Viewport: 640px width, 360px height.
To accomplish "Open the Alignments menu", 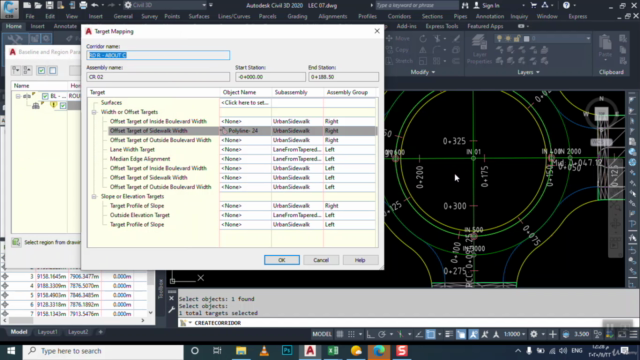I will (333, 16).
